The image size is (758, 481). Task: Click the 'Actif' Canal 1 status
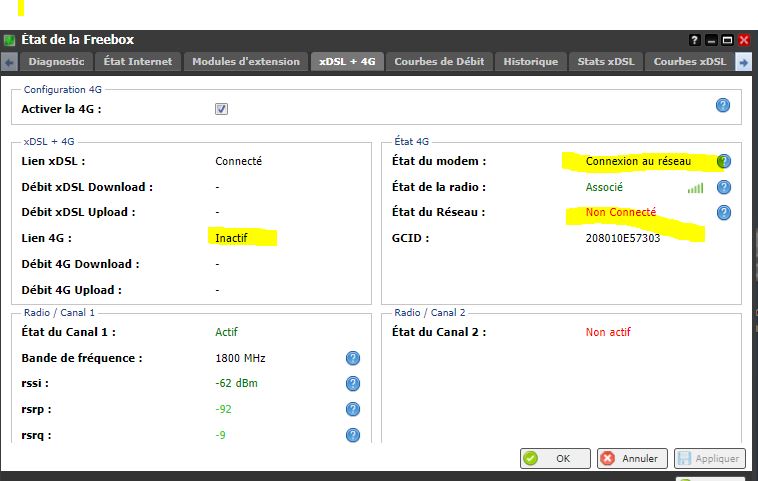pyautogui.click(x=226, y=332)
